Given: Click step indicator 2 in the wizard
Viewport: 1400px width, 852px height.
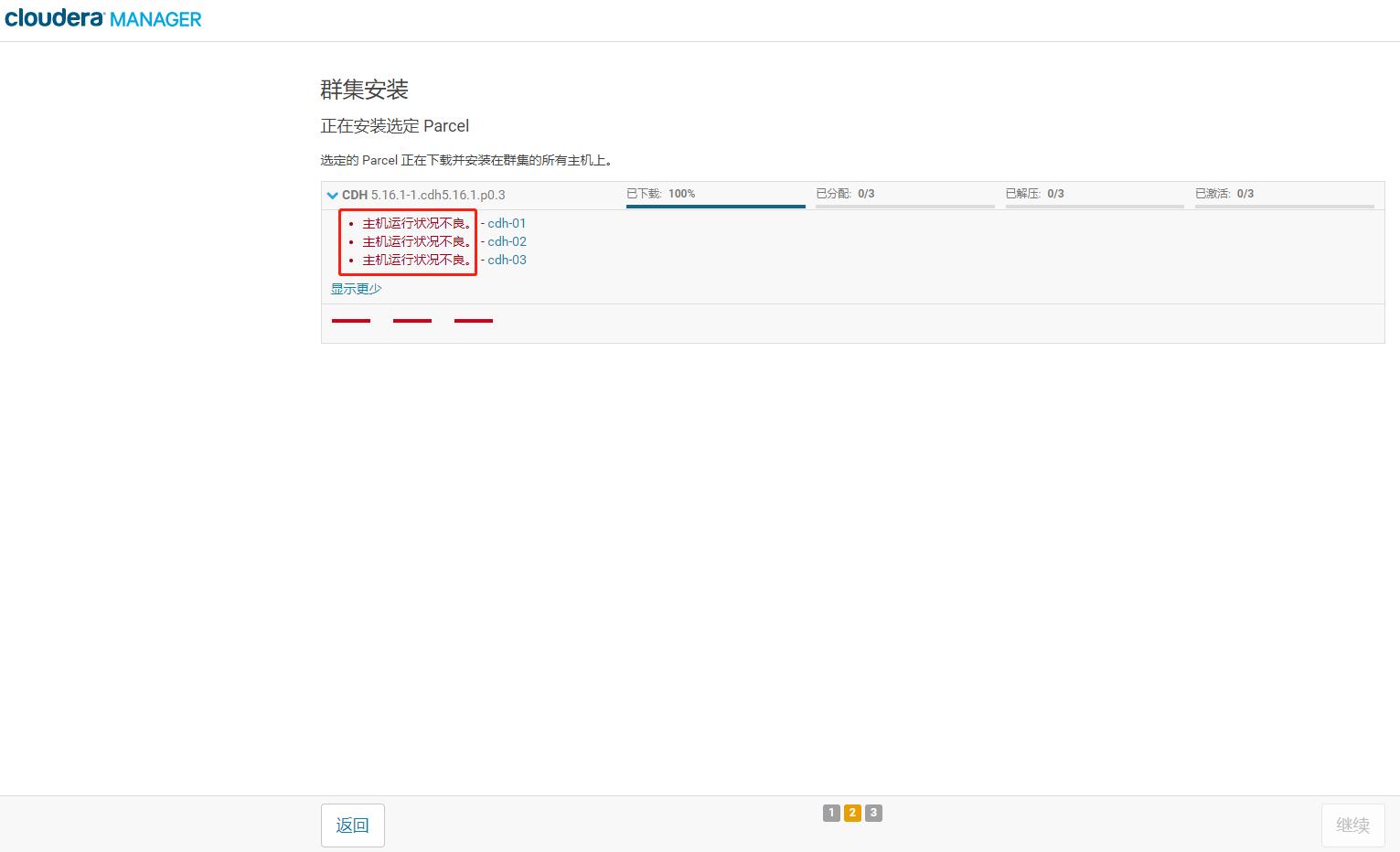Looking at the screenshot, I should coord(851,813).
